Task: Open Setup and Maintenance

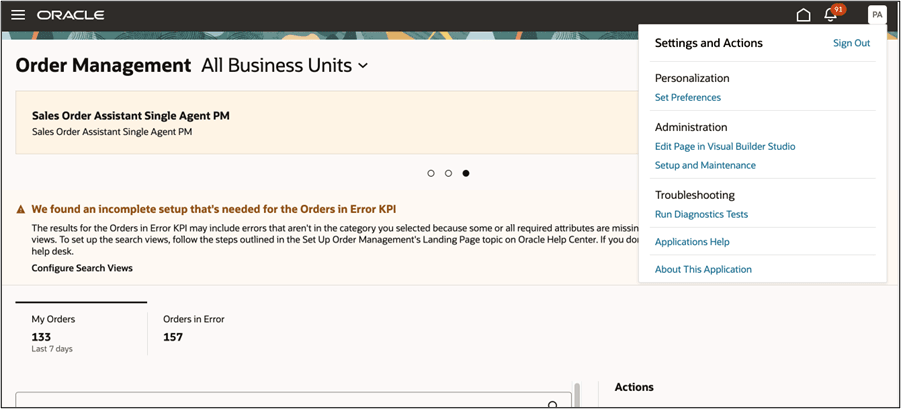Action: [x=705, y=165]
